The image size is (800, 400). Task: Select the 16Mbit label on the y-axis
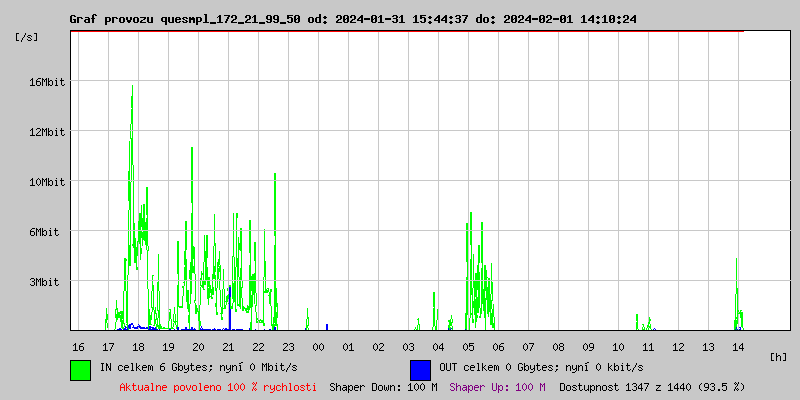46,82
